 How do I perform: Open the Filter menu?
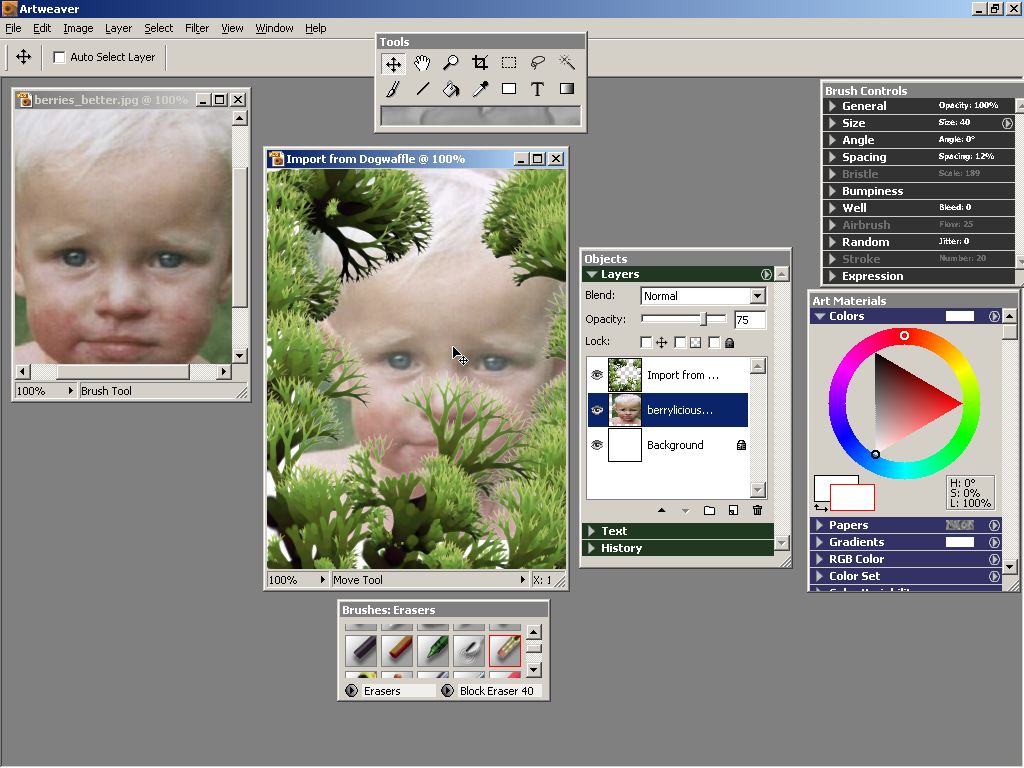[x=197, y=28]
